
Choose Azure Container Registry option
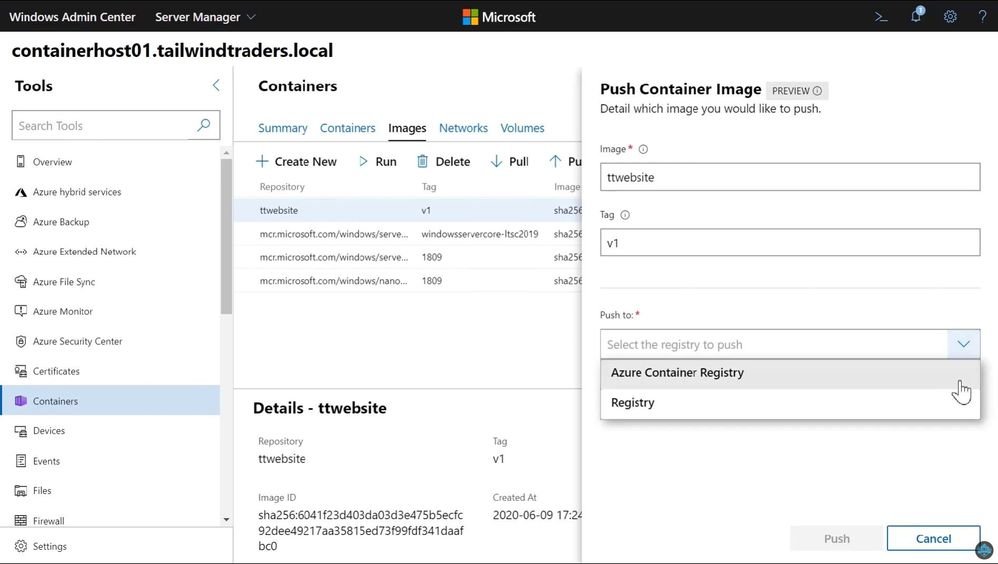(790, 373)
